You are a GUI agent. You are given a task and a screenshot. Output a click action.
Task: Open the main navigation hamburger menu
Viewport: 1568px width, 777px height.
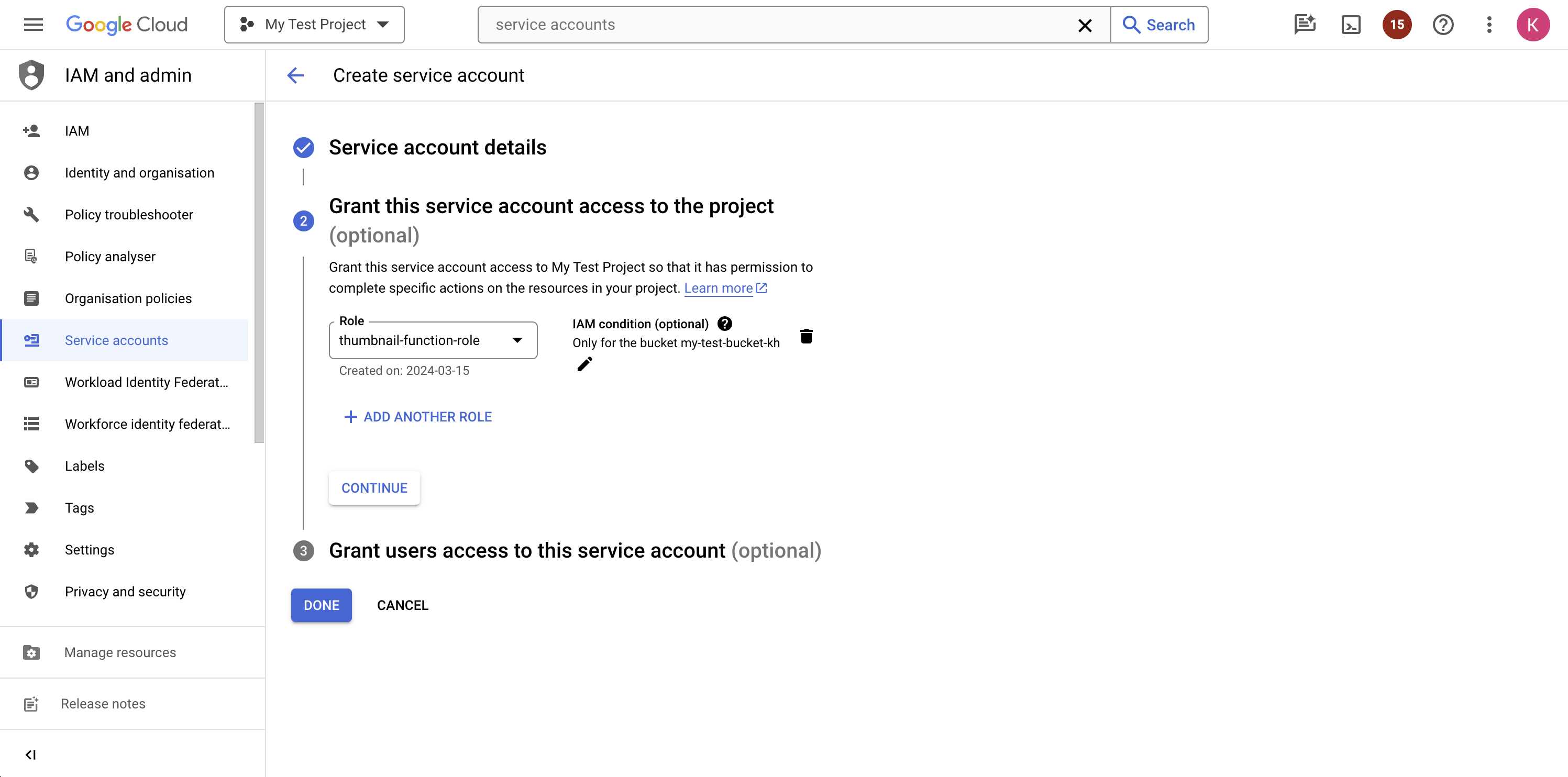click(x=34, y=25)
